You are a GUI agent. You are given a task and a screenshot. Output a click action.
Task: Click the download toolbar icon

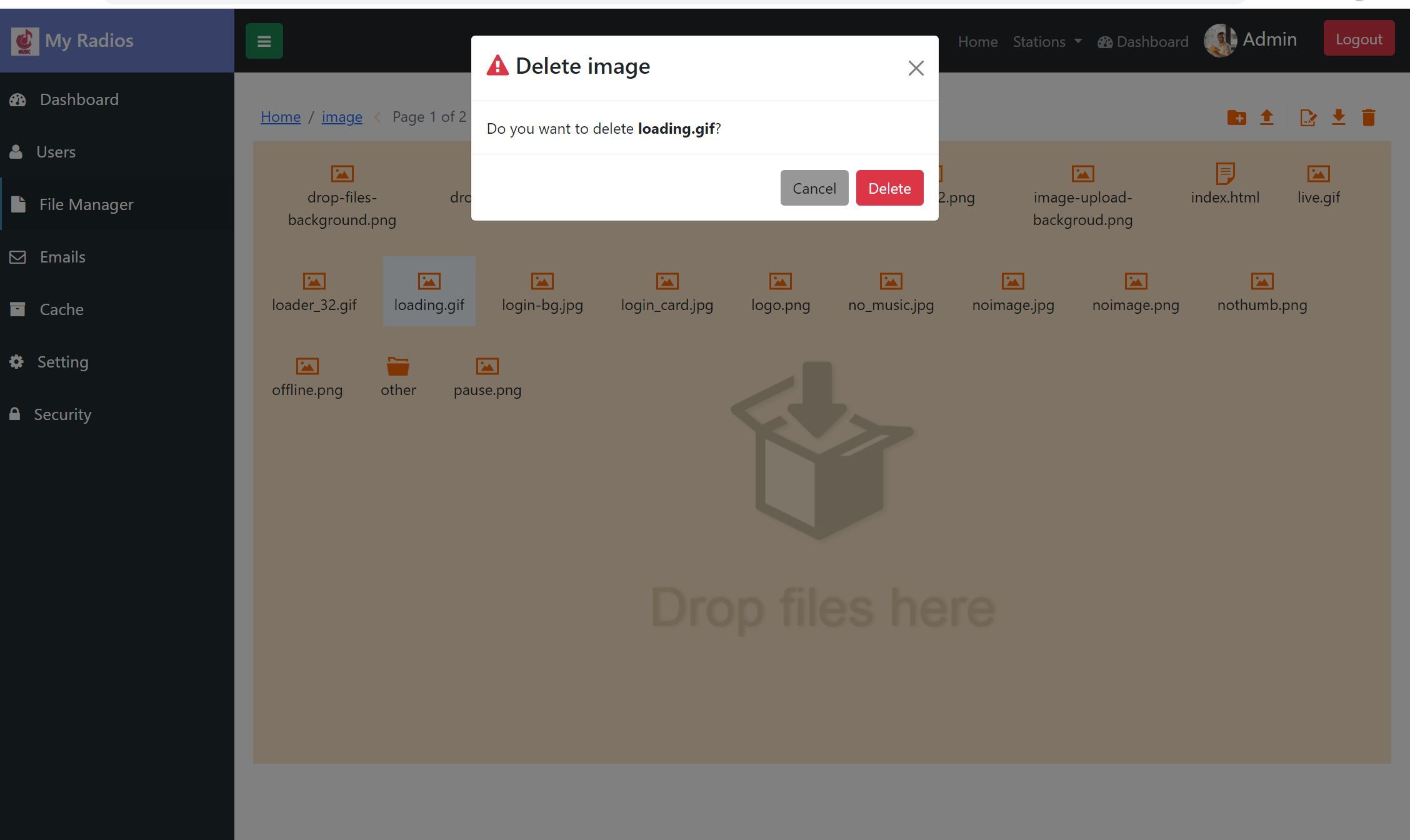[x=1338, y=117]
